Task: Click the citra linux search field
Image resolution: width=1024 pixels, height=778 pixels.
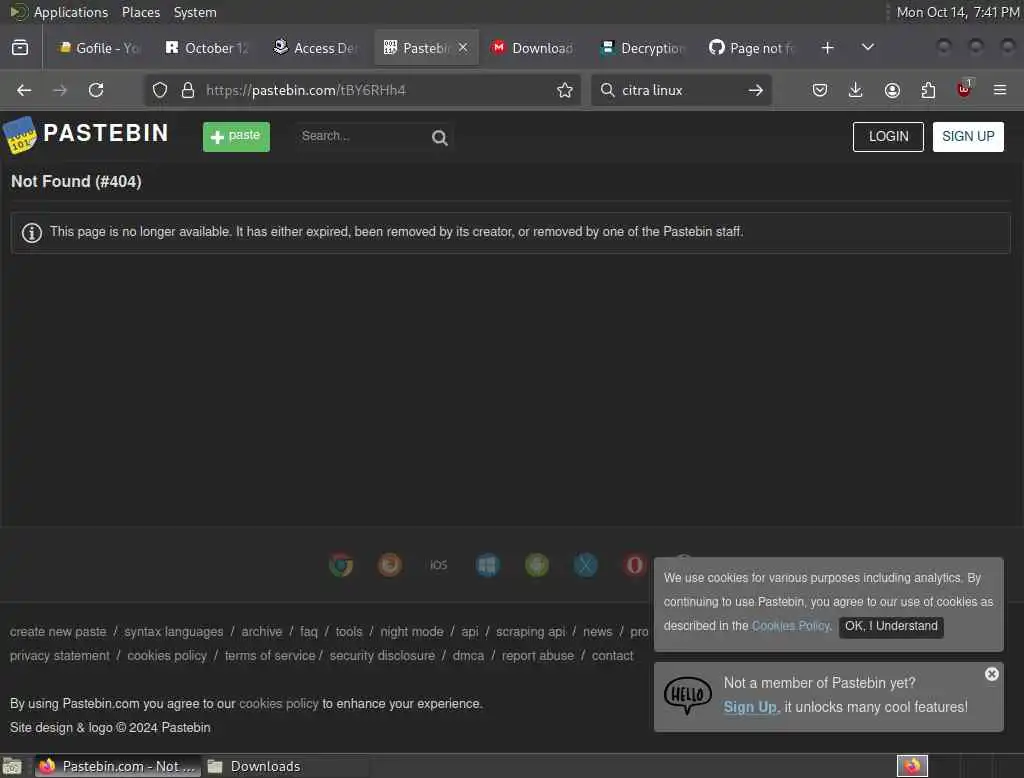Action: point(679,90)
